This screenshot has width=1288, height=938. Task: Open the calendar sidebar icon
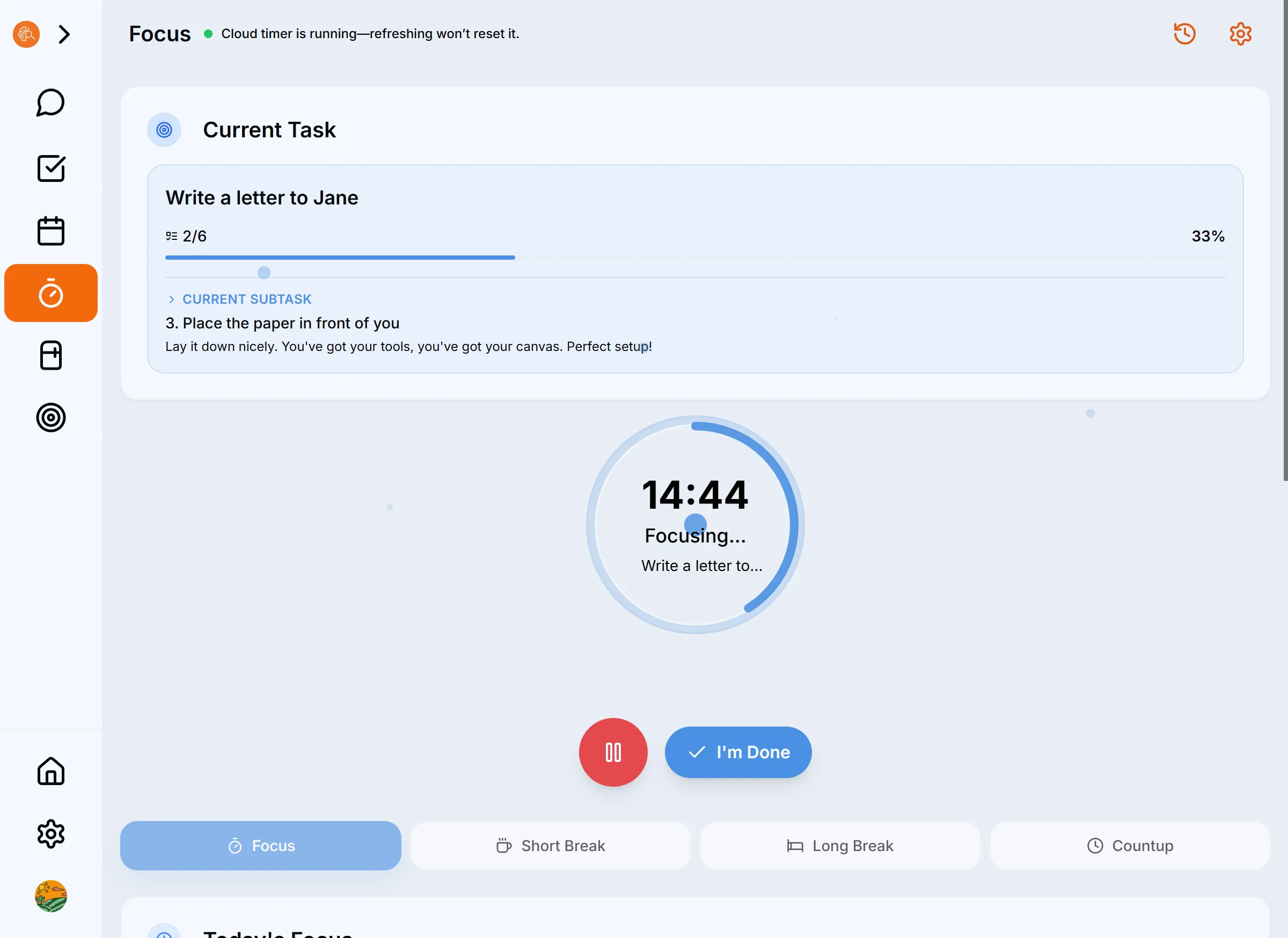[x=50, y=231]
